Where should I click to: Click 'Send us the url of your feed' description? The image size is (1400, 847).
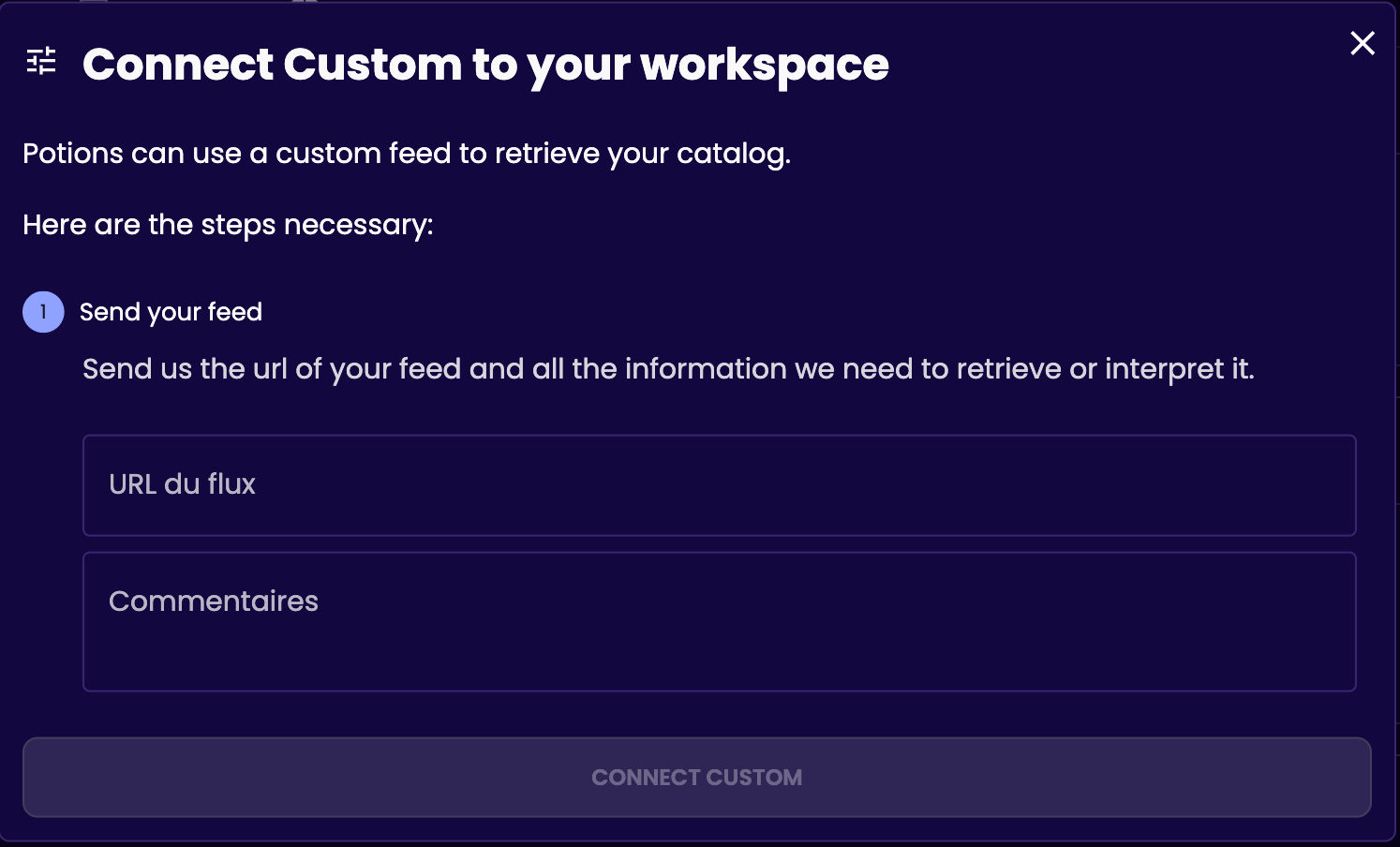[668, 369]
